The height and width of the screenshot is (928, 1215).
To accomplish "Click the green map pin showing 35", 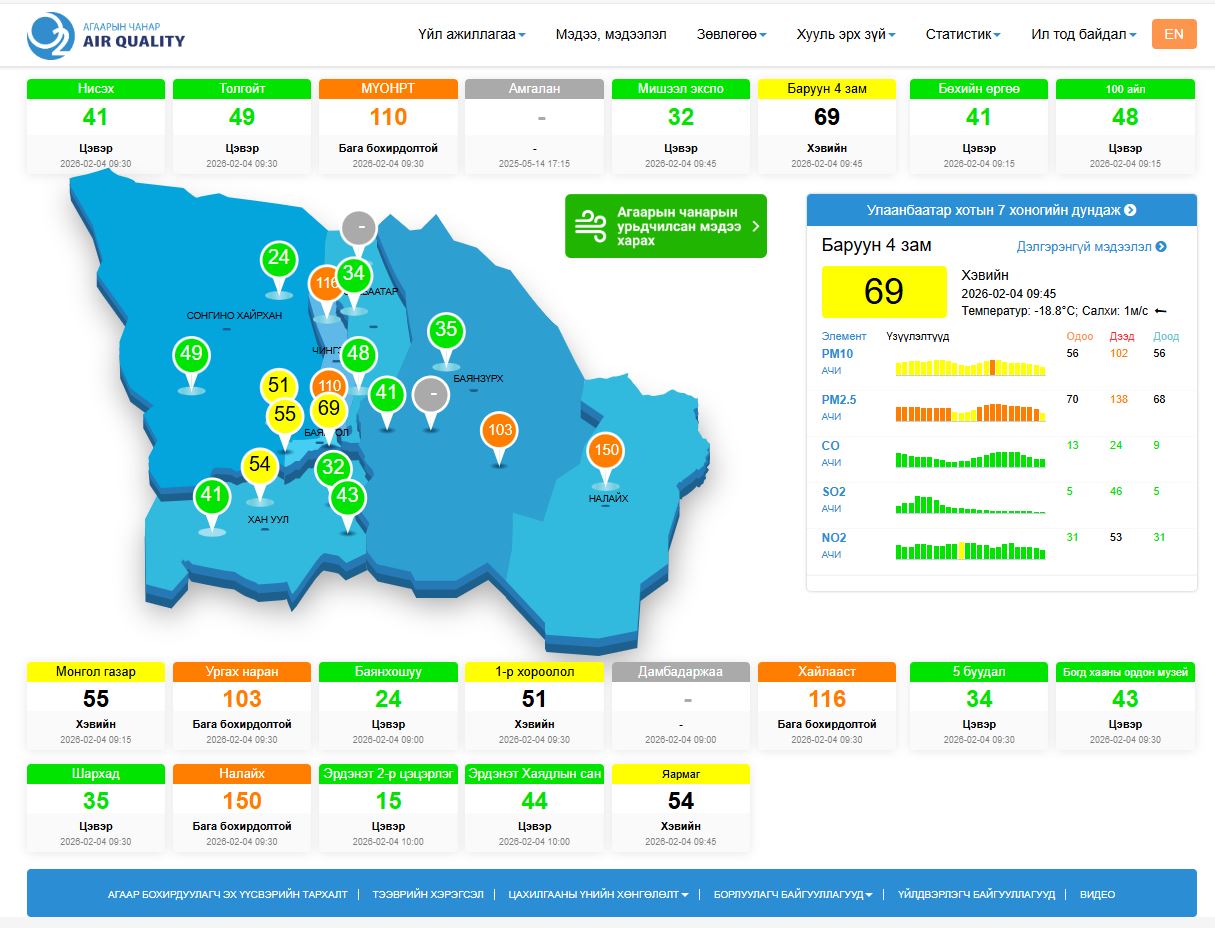I will [x=446, y=330].
